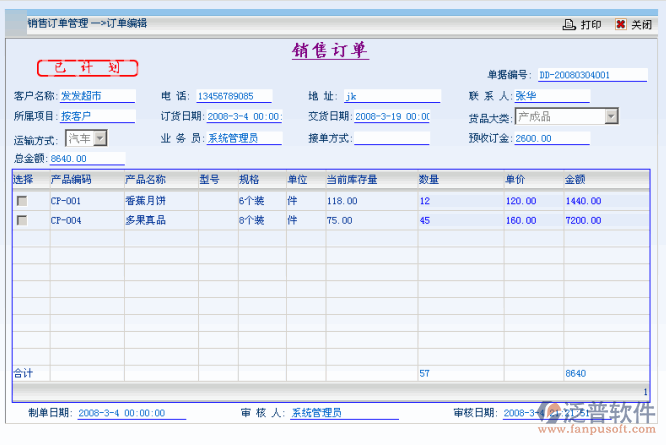Viewport: 666px width, 445px height.
Task: Click the 当前库存量 column header
Action: [x=351, y=180]
